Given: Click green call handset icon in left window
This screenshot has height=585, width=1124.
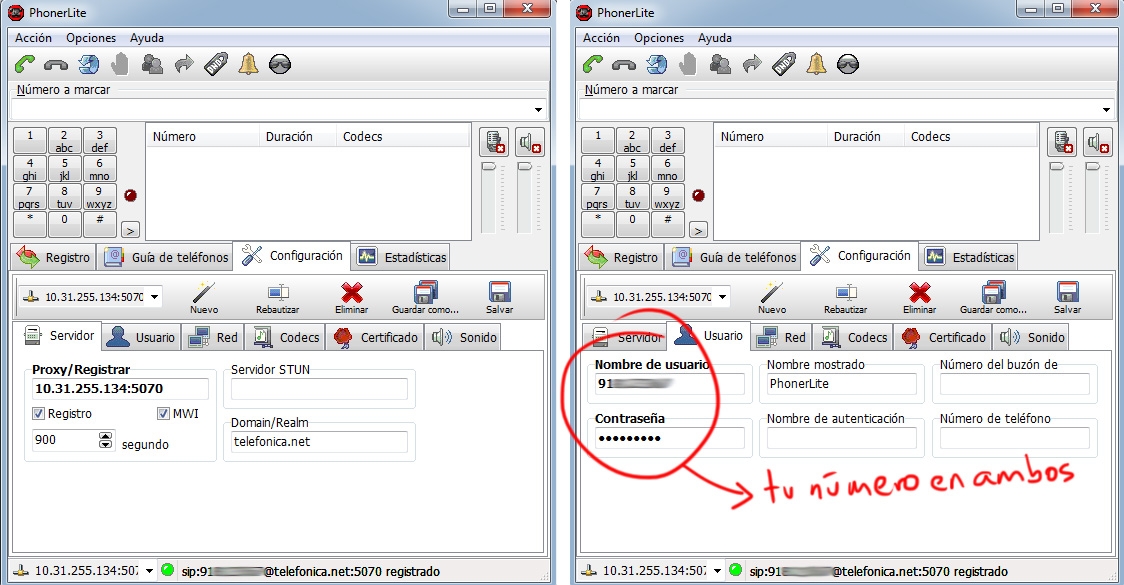Looking at the screenshot, I should pyautogui.click(x=24, y=65).
